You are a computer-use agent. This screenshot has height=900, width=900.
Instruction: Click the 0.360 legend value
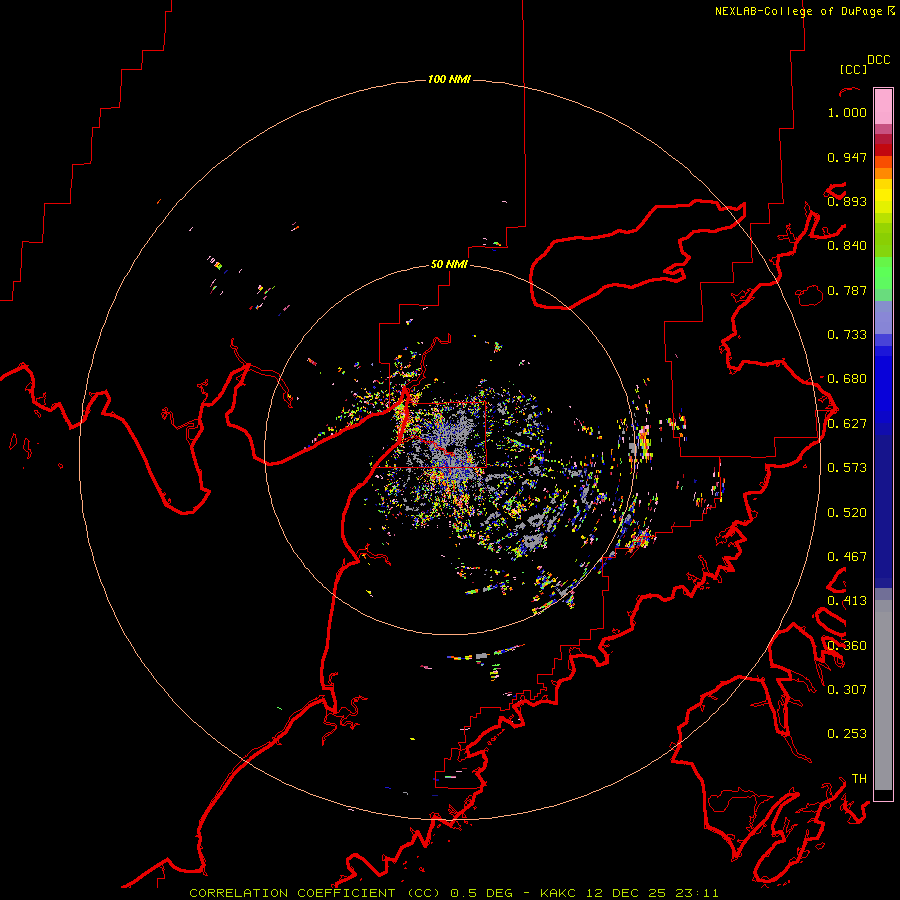tap(847, 646)
